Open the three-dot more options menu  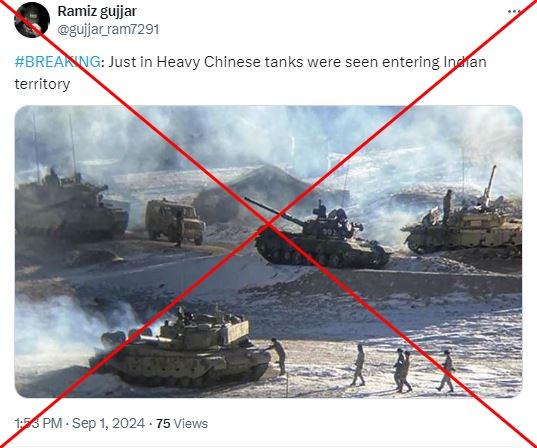point(513,12)
